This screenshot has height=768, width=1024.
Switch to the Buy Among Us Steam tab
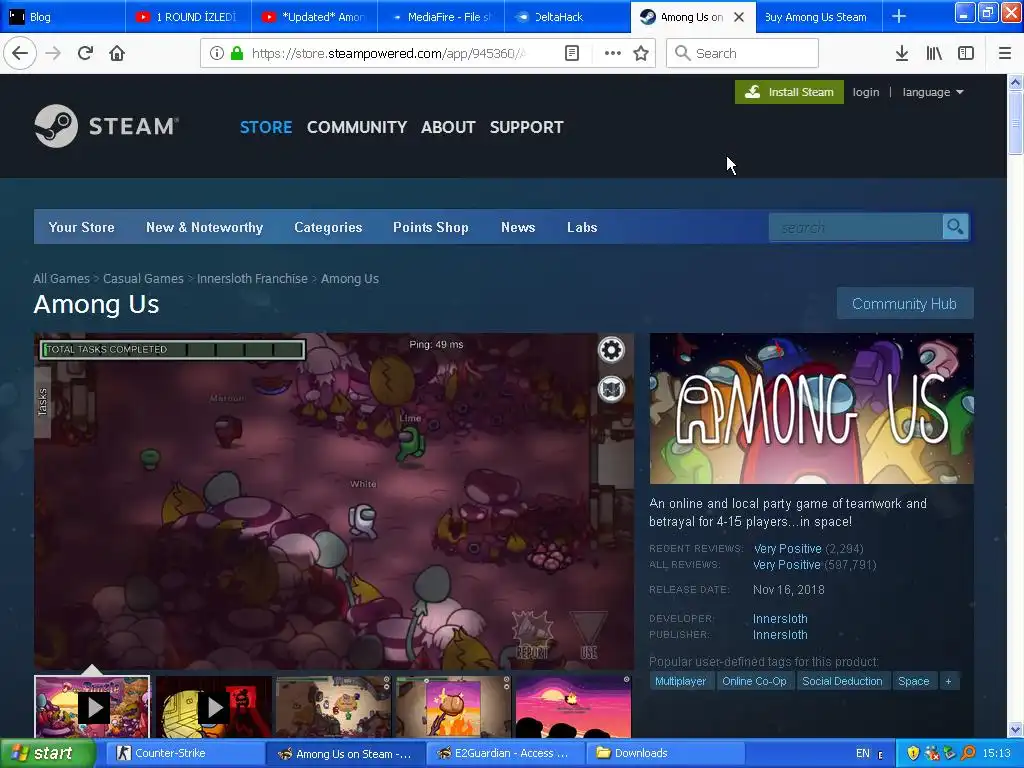click(819, 17)
